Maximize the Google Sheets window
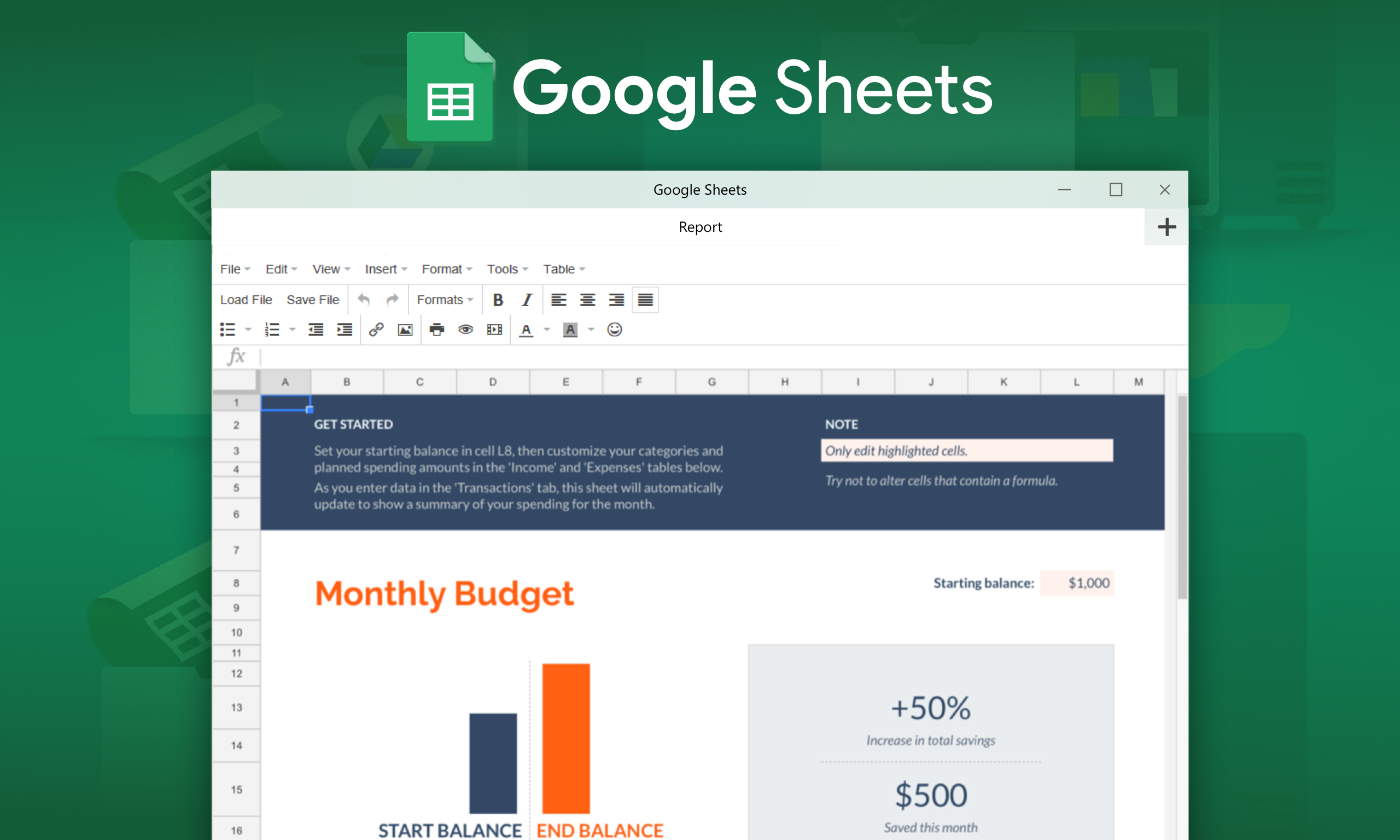This screenshot has height=840, width=1400. (1116, 190)
